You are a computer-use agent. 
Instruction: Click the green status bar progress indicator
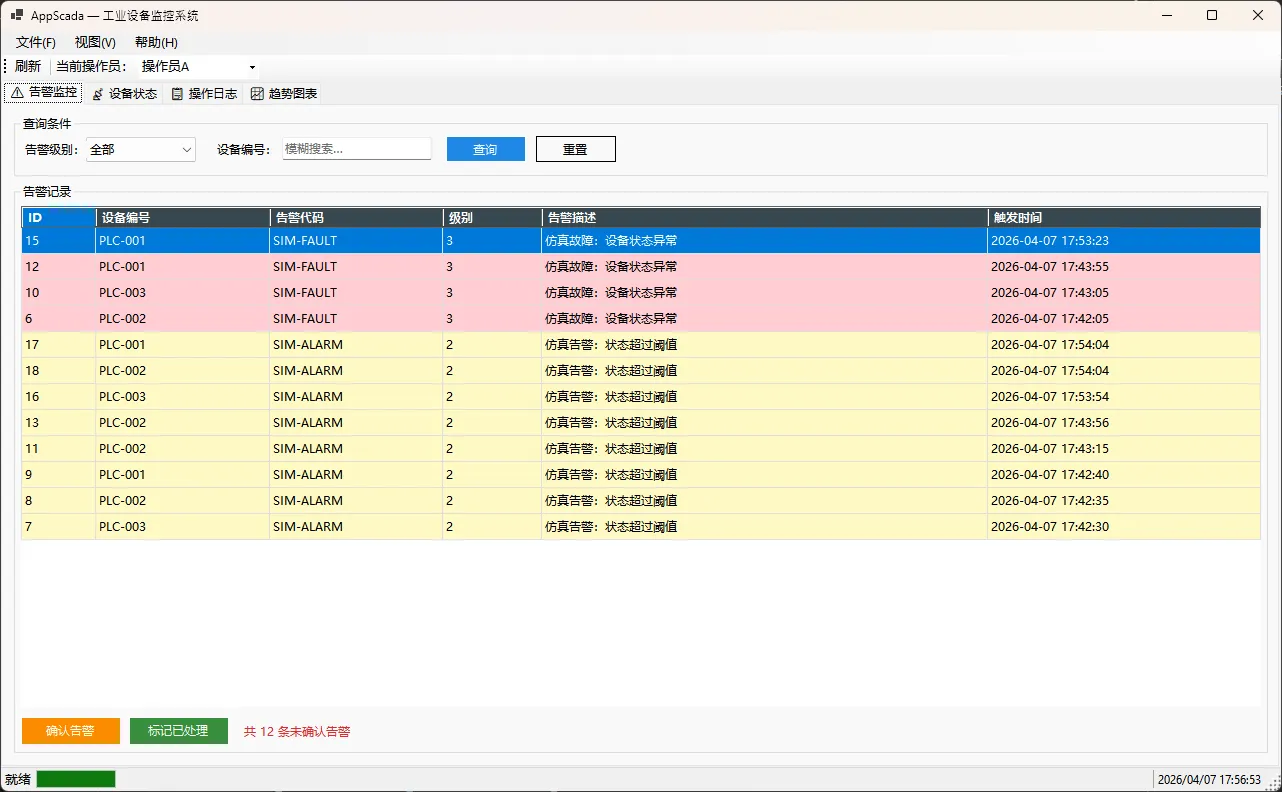click(76, 779)
